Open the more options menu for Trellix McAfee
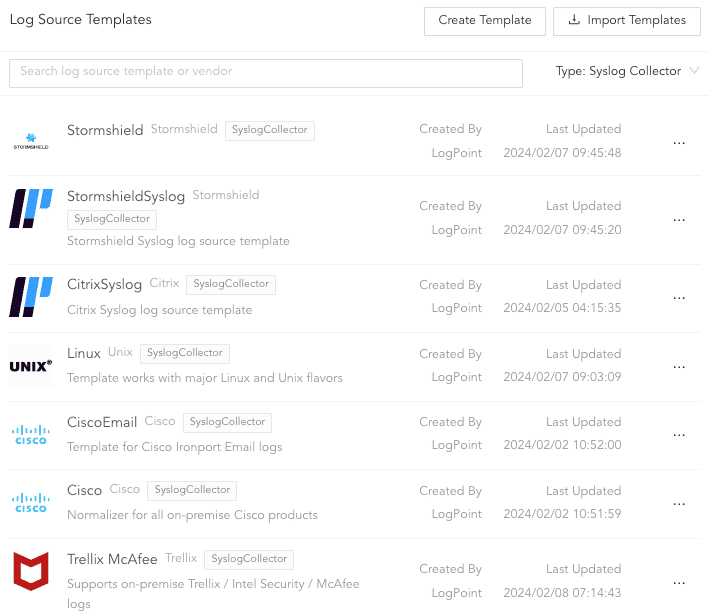The width and height of the screenshot is (709, 613). click(x=679, y=583)
